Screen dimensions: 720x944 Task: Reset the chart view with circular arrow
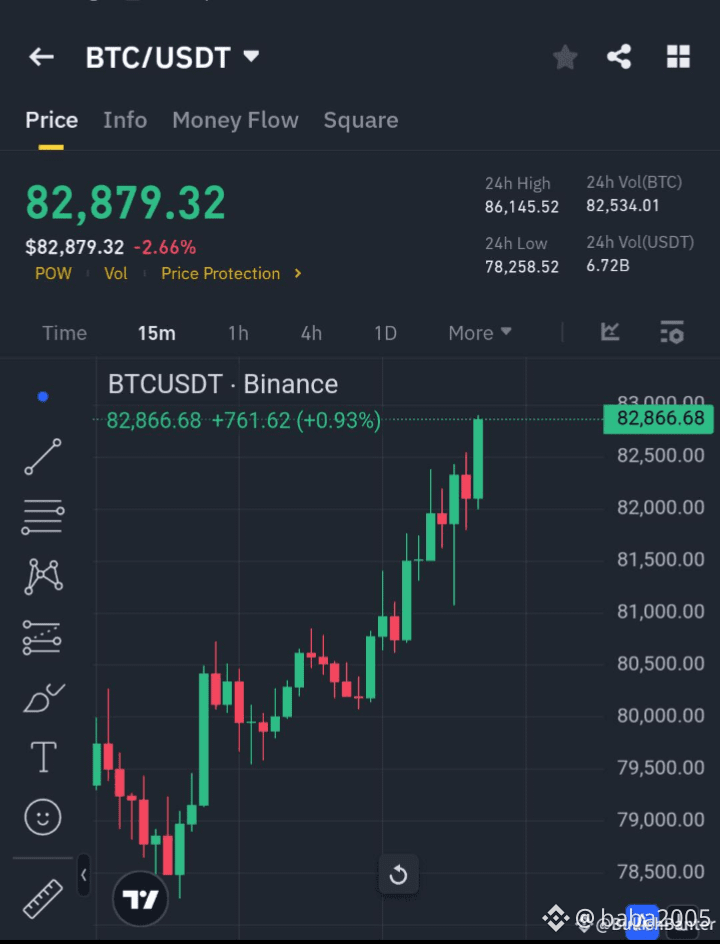coord(398,874)
